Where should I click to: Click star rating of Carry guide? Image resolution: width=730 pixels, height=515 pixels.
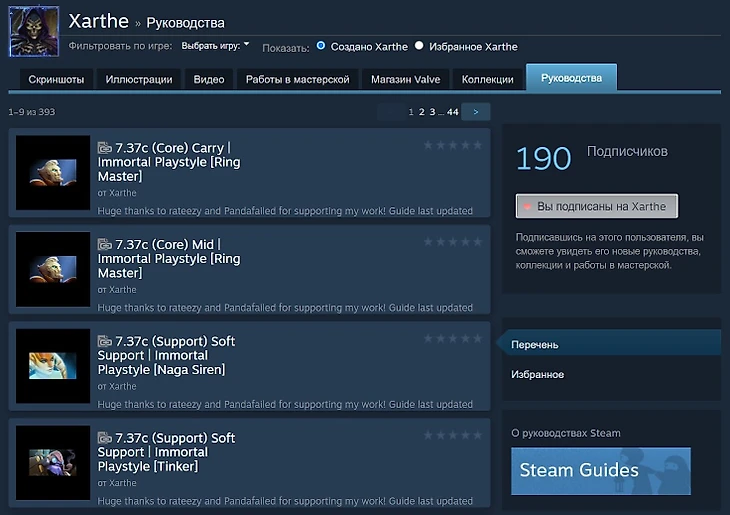click(453, 145)
